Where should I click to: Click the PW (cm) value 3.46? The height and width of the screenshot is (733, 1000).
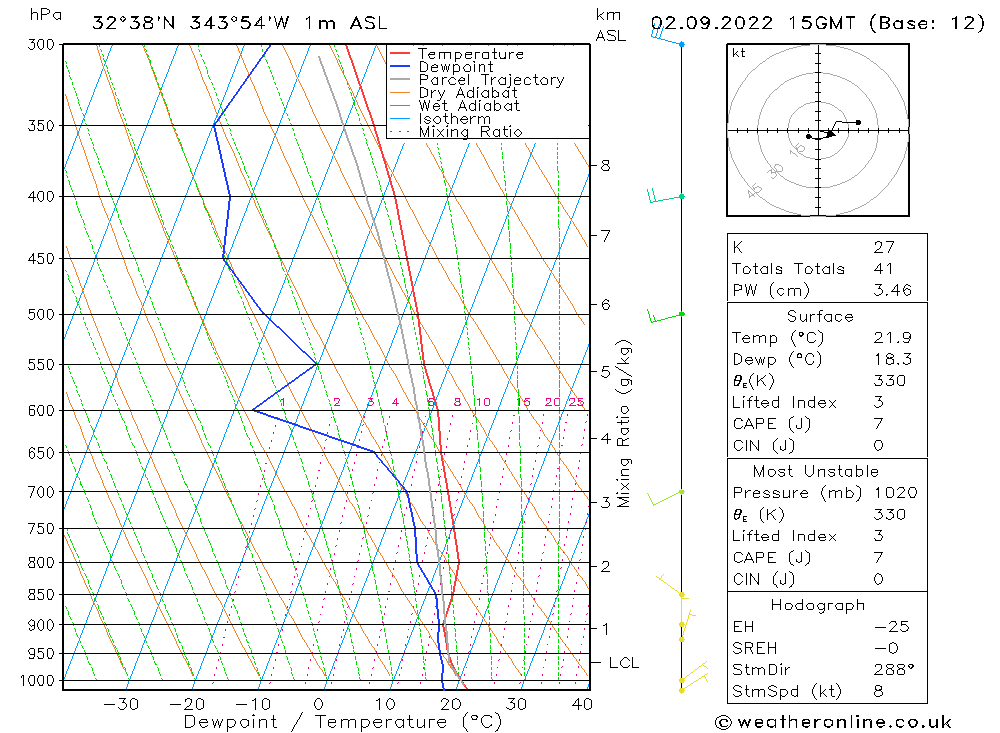click(892, 290)
